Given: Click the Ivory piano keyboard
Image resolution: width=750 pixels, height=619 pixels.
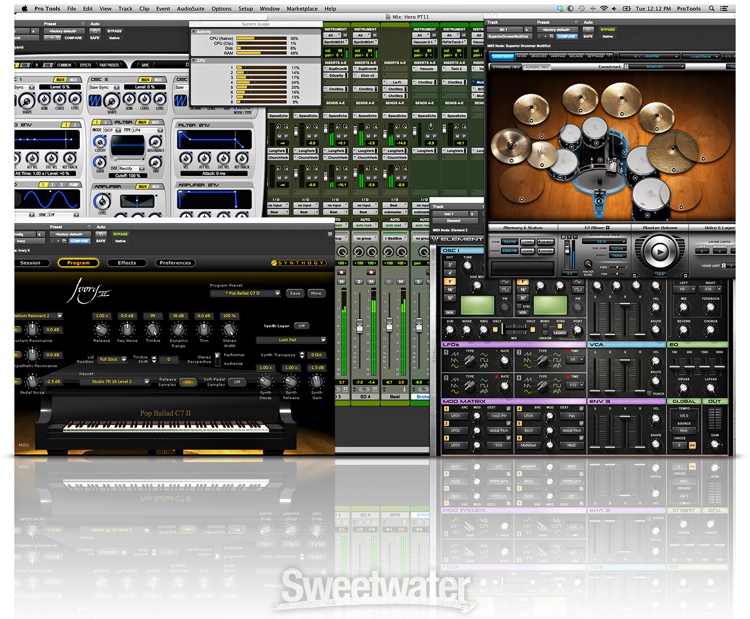Looking at the screenshot, I should 166,427.
